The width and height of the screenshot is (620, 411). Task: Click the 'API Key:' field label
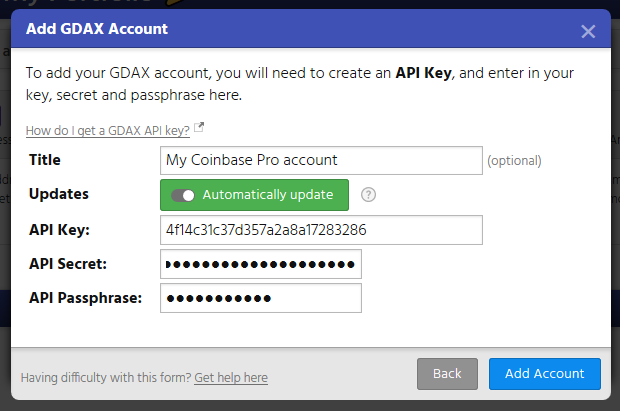pos(60,230)
